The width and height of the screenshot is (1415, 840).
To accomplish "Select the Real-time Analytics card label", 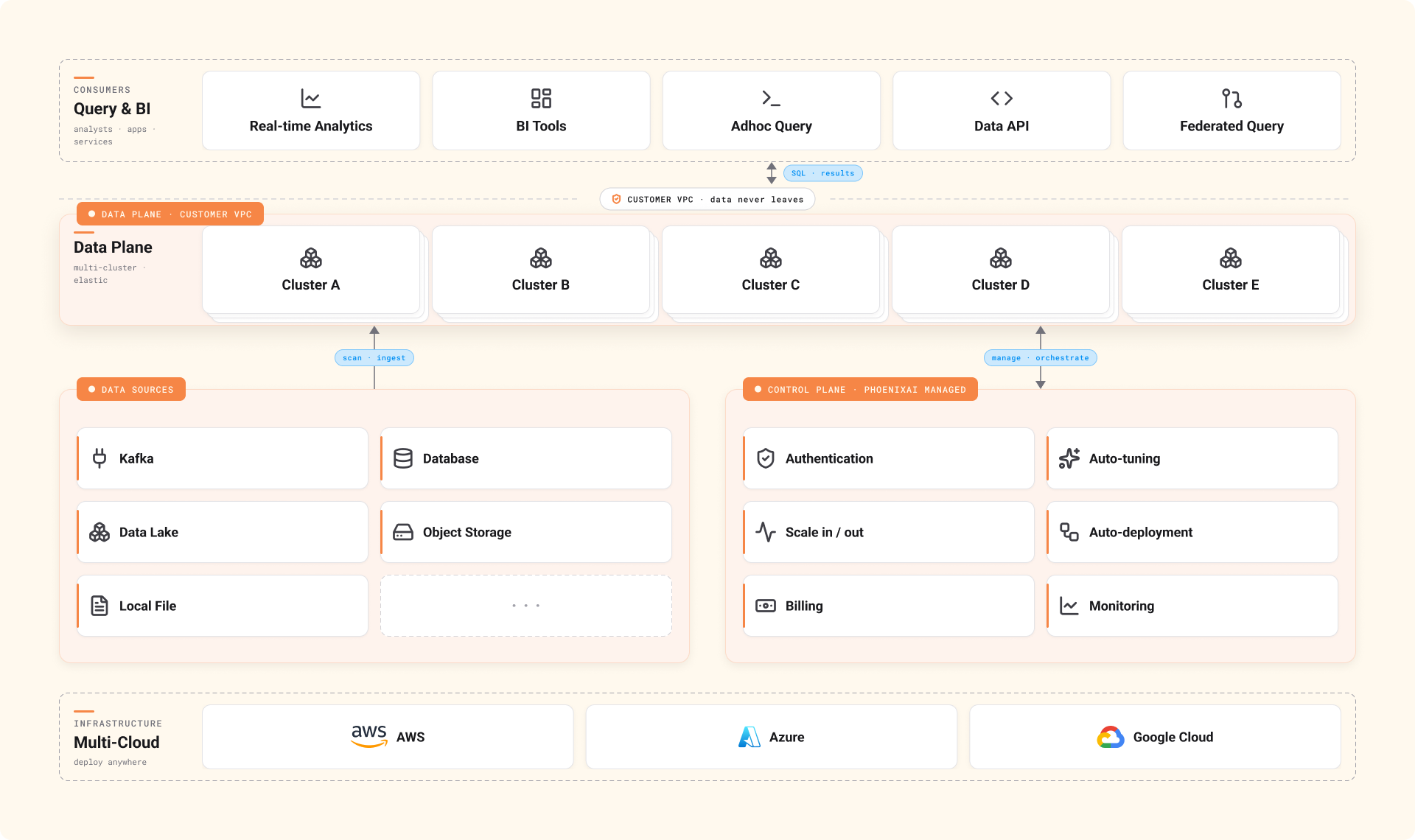I will coord(311,126).
